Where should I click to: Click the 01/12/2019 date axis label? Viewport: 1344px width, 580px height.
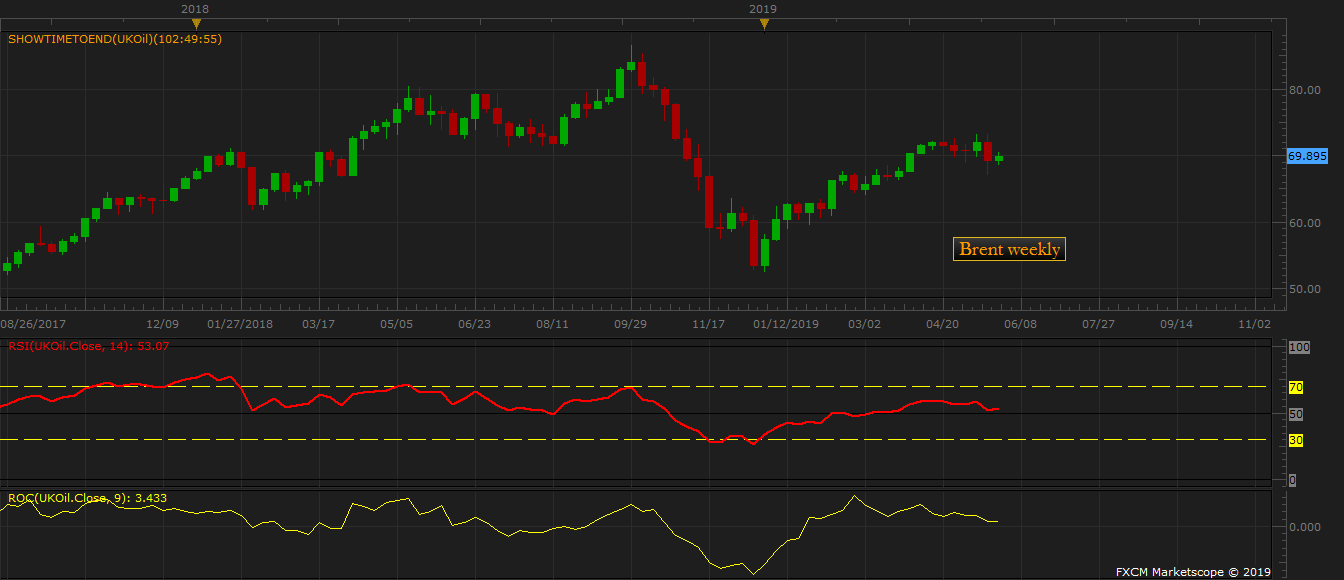[786, 324]
